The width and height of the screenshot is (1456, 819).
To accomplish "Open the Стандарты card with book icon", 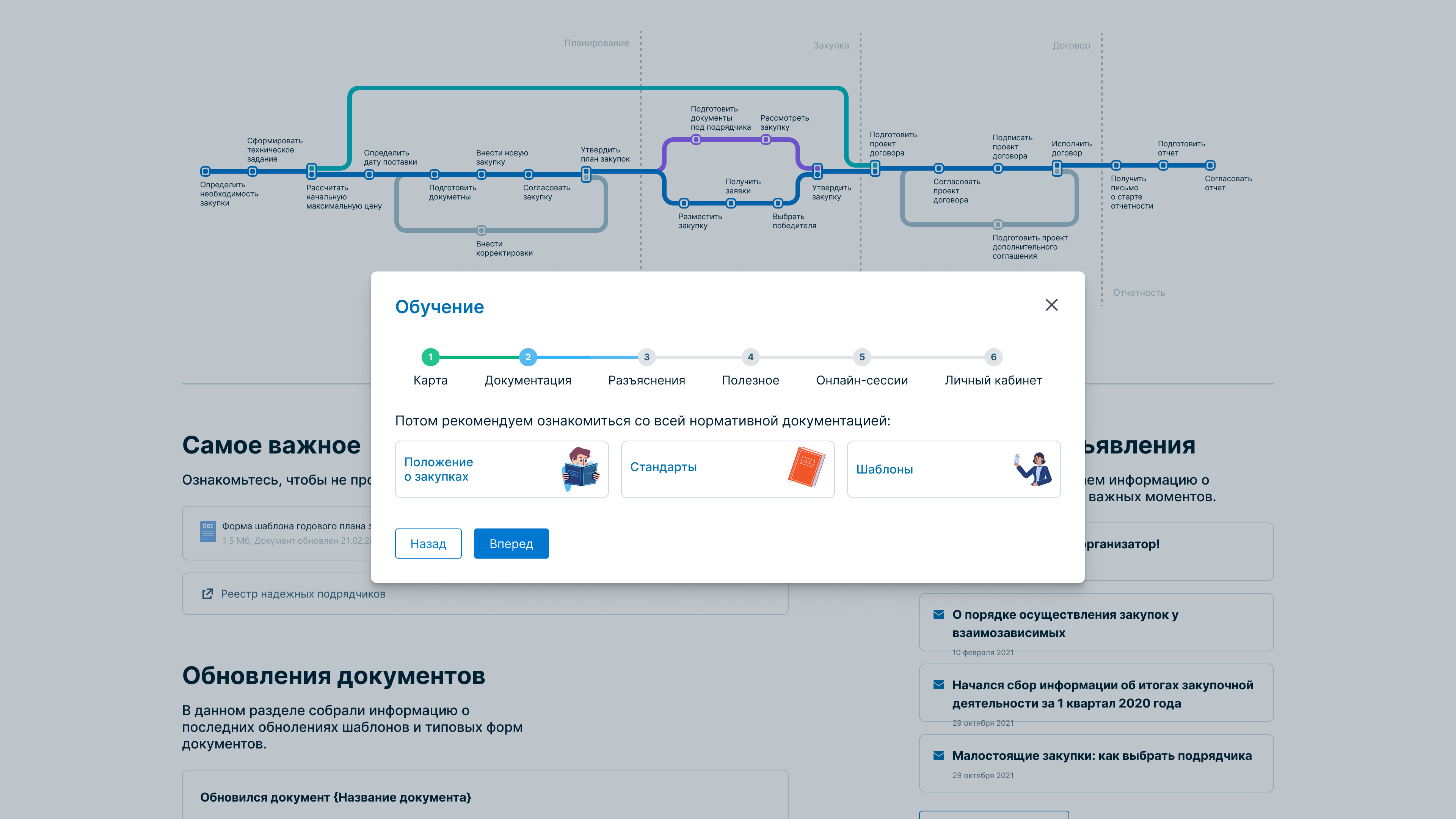I will coord(728,469).
